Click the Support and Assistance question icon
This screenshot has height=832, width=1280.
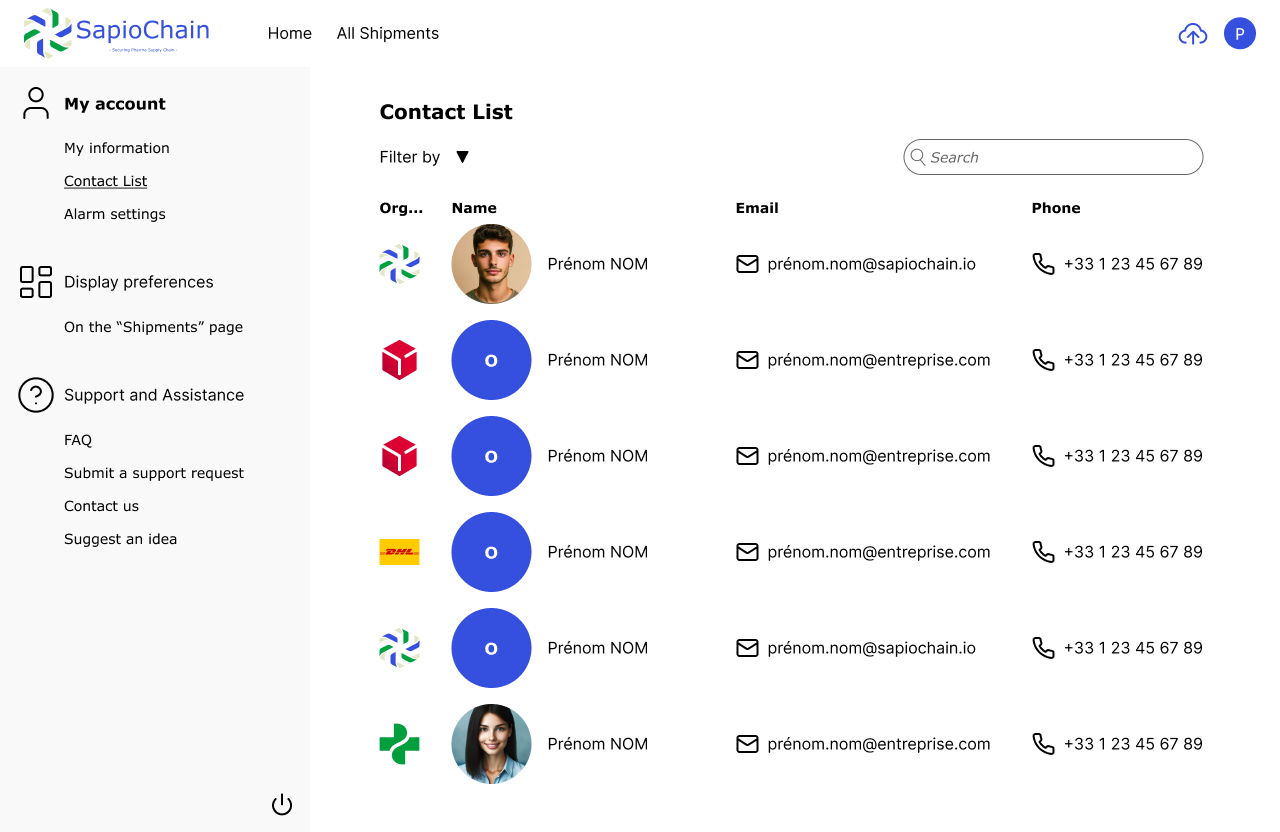click(x=36, y=395)
